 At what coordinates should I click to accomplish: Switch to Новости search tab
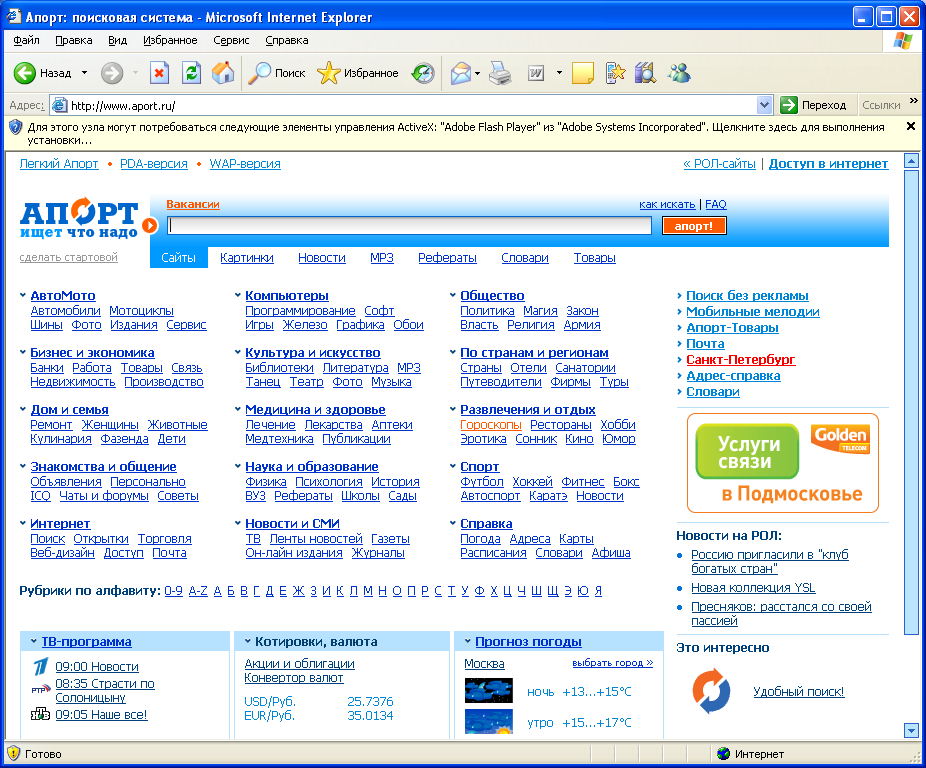tap(322, 258)
